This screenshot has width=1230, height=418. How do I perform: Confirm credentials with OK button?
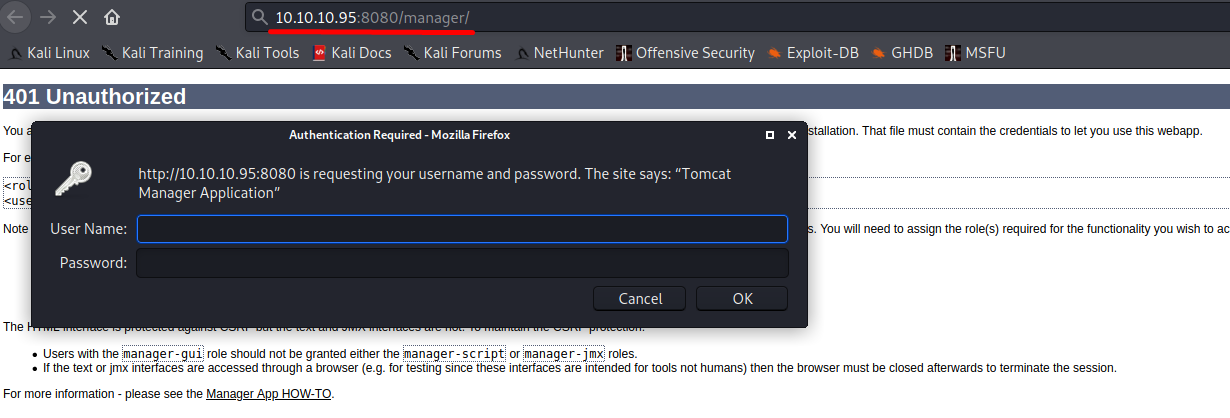point(742,298)
